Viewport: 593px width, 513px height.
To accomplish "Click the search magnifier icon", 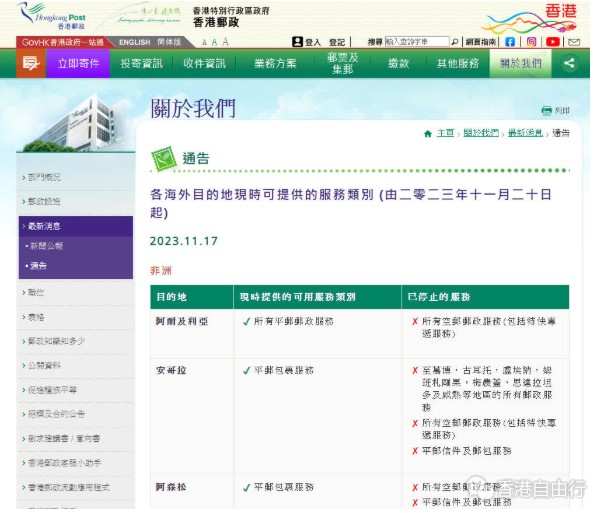I will [455, 42].
